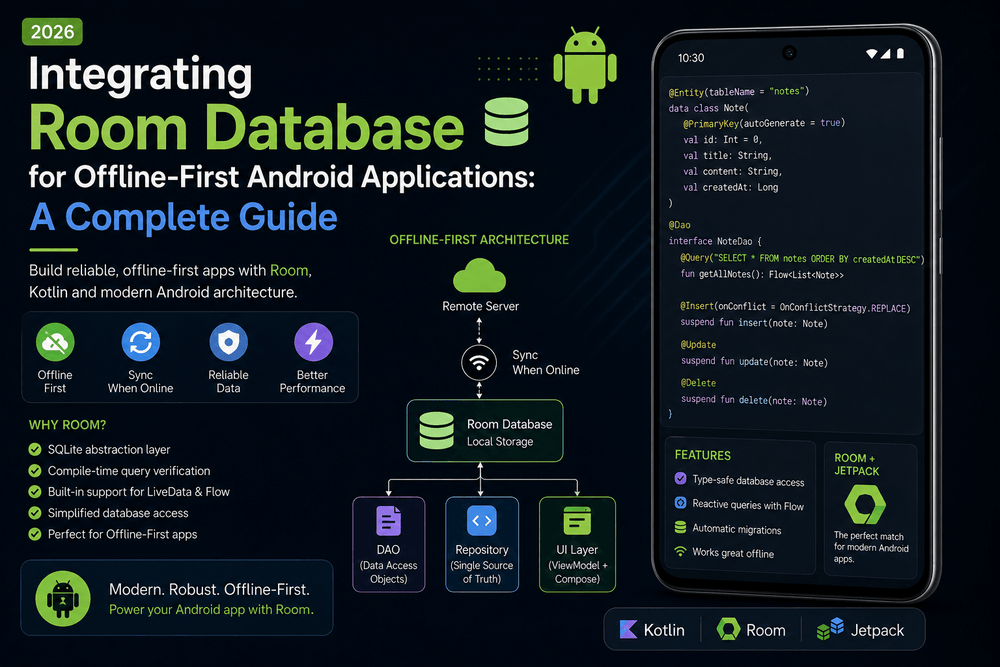Select the Sync When Online circular arrows icon
This screenshot has height=667, width=1000.
click(x=140, y=342)
